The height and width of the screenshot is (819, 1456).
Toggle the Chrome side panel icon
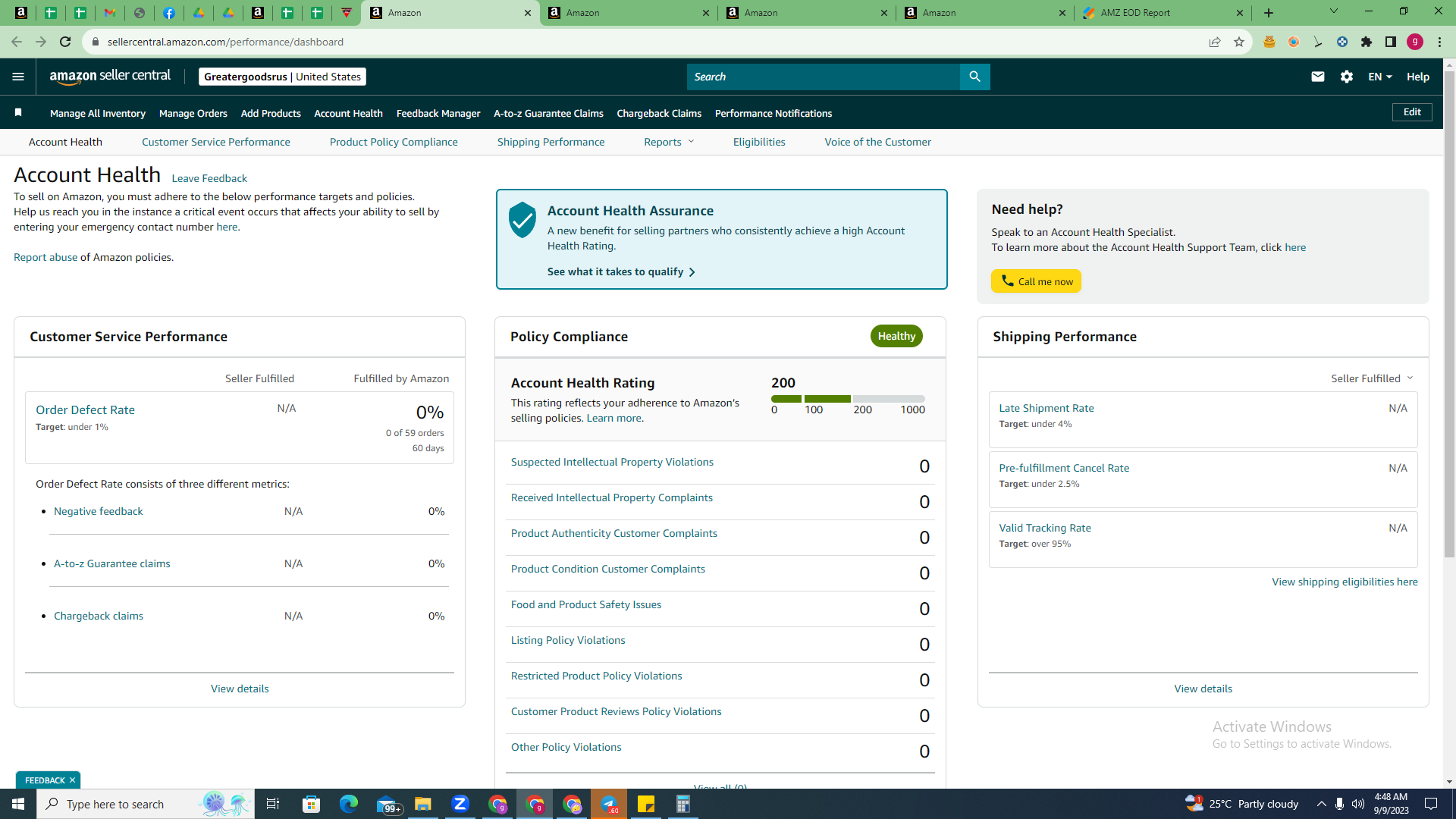[1391, 42]
